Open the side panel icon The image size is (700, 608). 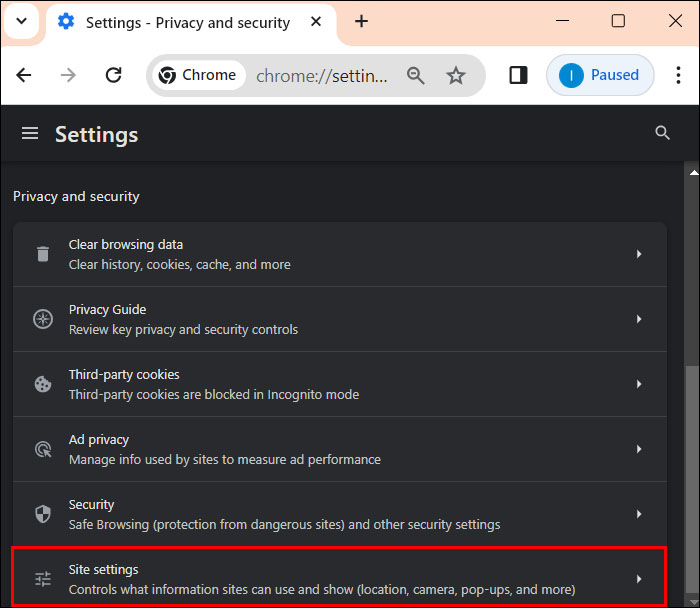pos(518,75)
